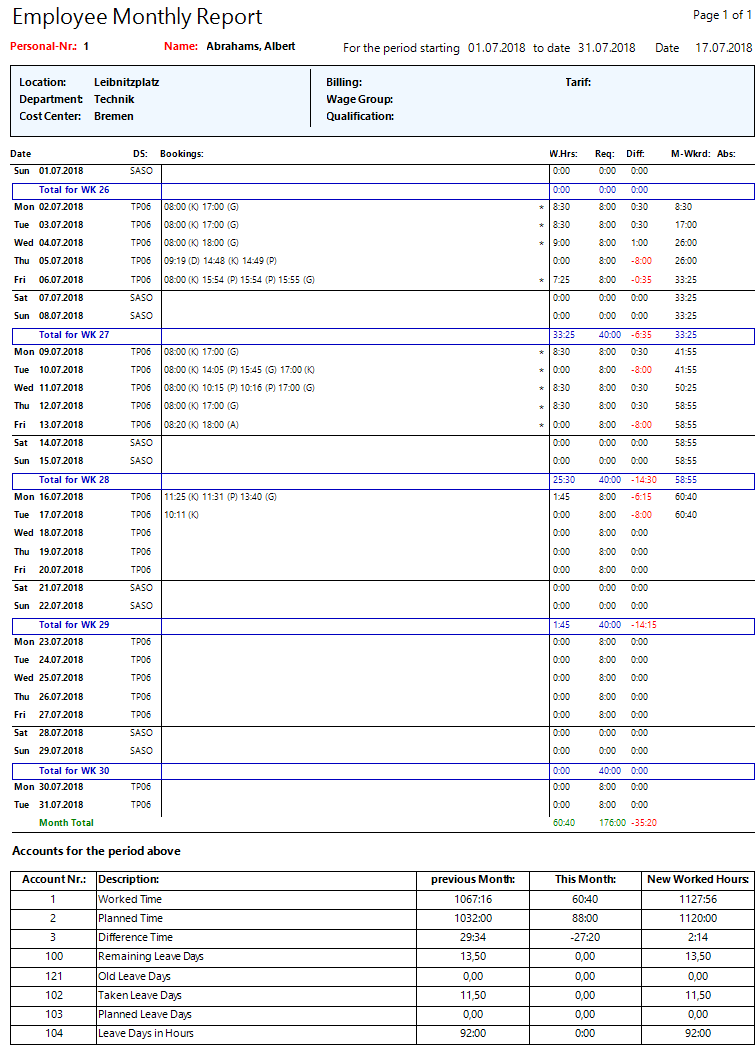The image size is (755, 1047).
Task: Click the M-Wkrd: column header
Action: tap(690, 154)
